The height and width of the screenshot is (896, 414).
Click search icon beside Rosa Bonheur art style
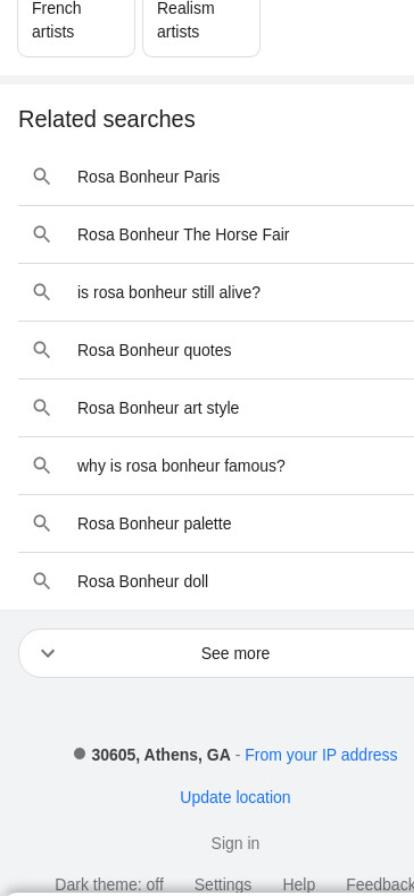[x=41, y=407]
